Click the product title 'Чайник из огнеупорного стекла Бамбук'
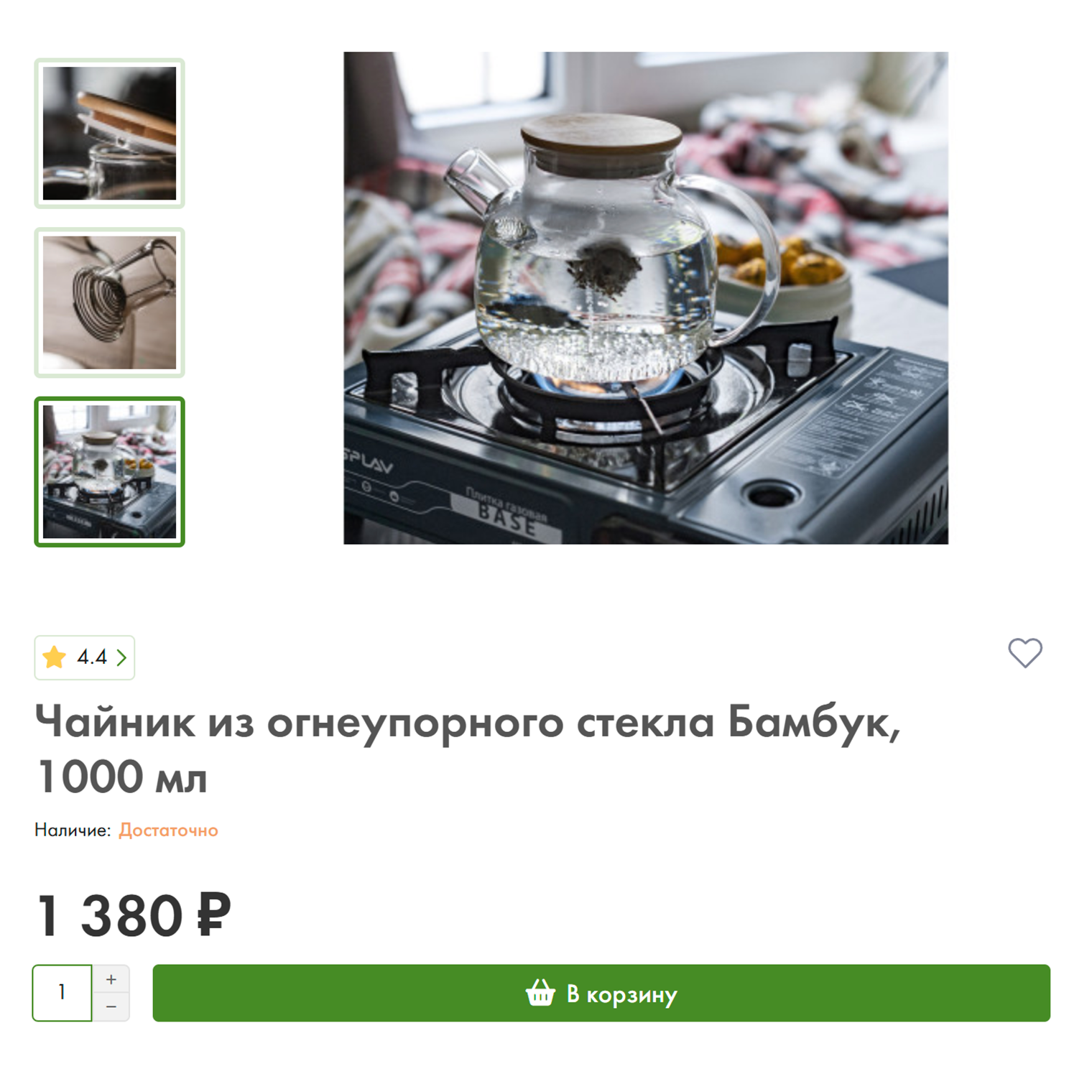Viewport: 1092px width, 1092px height. pos(467,722)
